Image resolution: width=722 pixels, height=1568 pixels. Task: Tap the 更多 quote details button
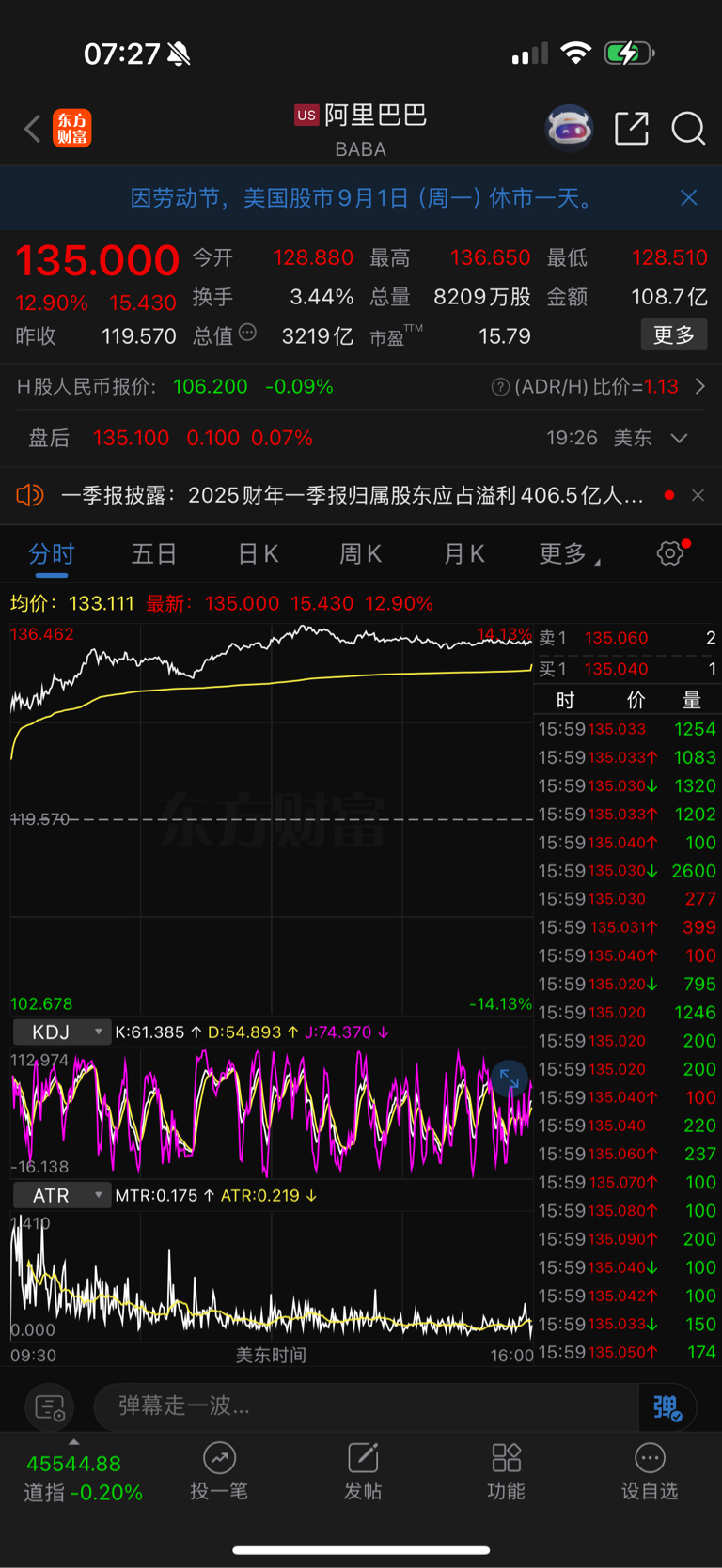tap(674, 334)
